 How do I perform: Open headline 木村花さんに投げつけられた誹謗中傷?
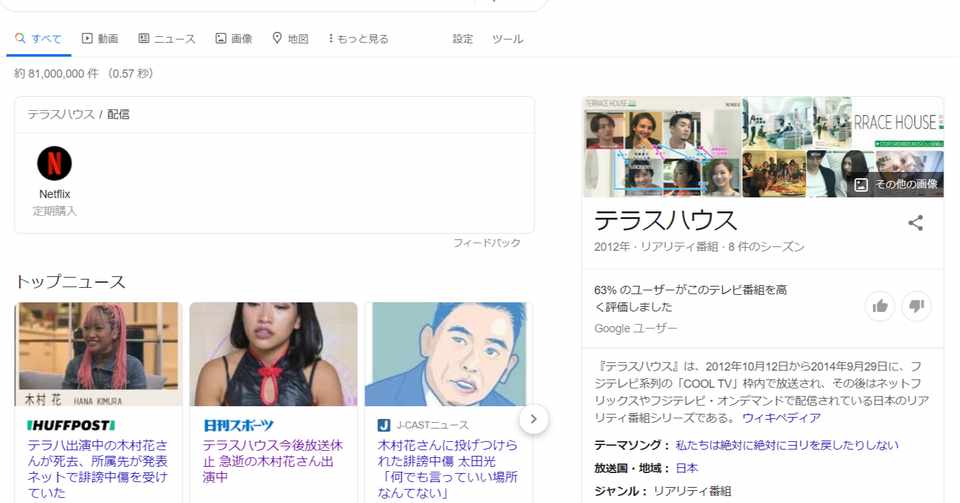pos(448,469)
